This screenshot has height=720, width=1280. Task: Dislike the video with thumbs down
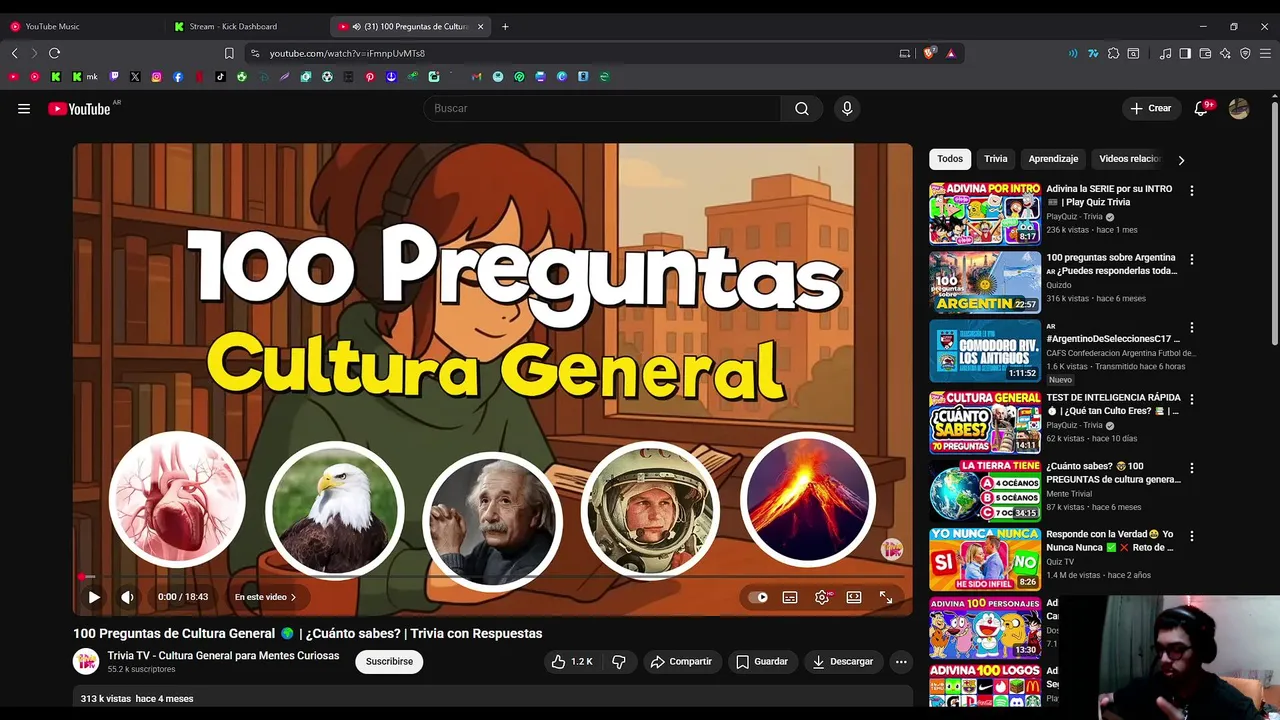619,661
